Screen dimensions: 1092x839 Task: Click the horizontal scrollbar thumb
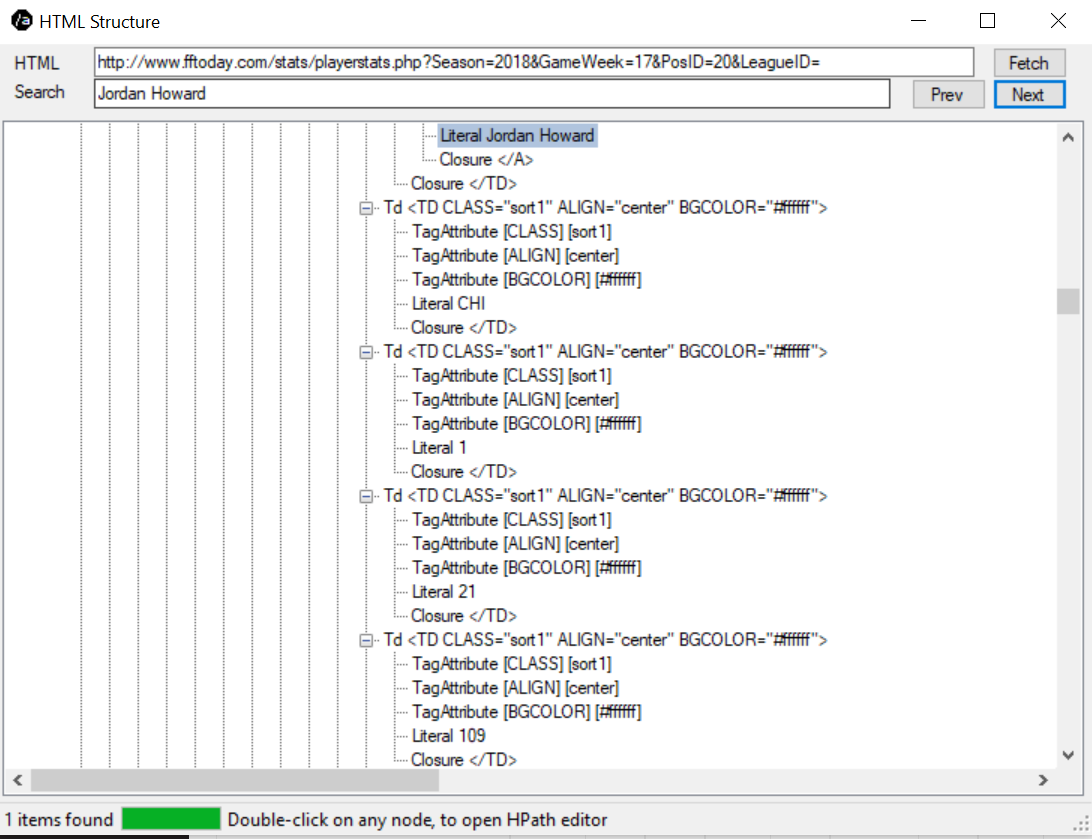tap(235, 781)
